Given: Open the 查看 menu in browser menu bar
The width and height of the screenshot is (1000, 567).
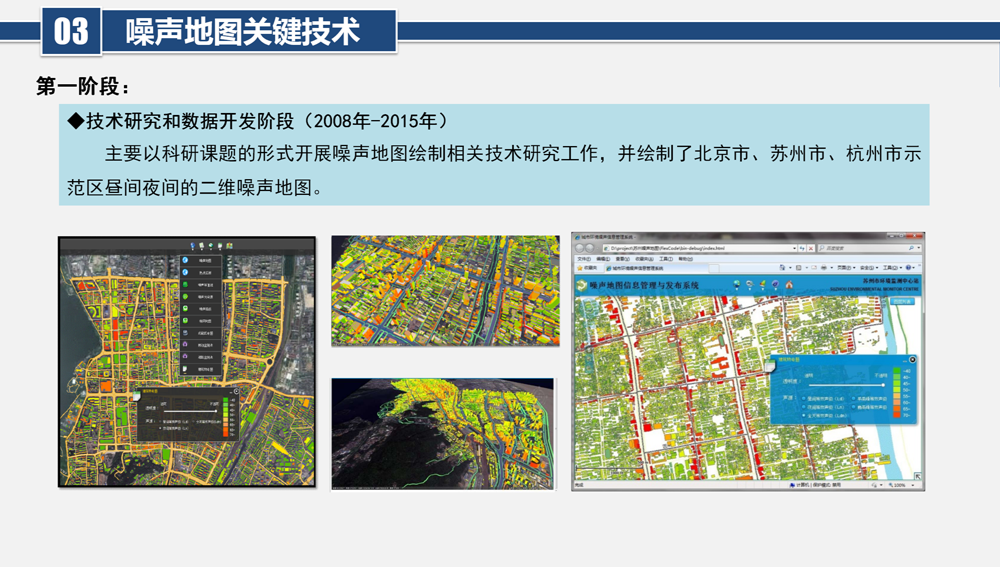Looking at the screenshot, I should [619, 257].
